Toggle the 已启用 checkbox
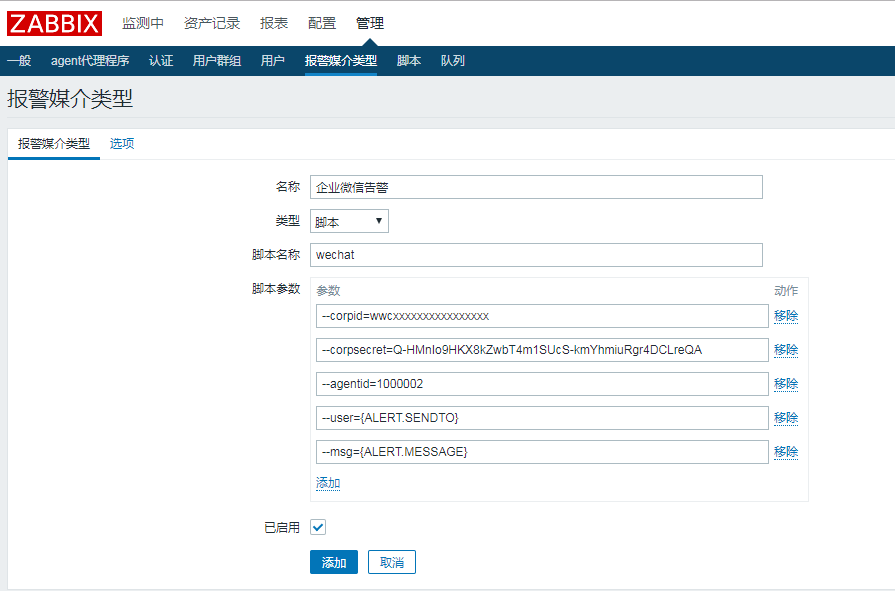This screenshot has height=591, width=895. pos(318,527)
